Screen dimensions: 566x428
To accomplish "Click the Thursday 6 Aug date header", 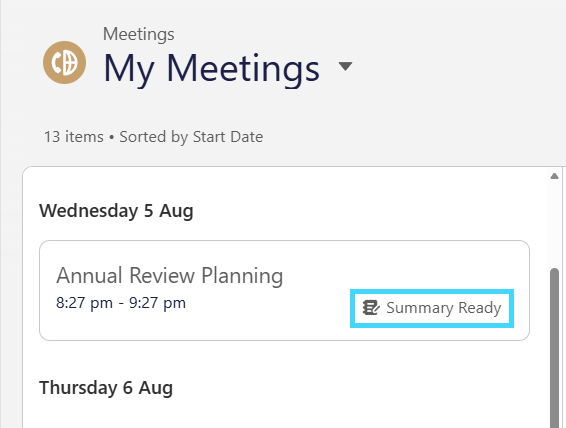I will [106, 388].
